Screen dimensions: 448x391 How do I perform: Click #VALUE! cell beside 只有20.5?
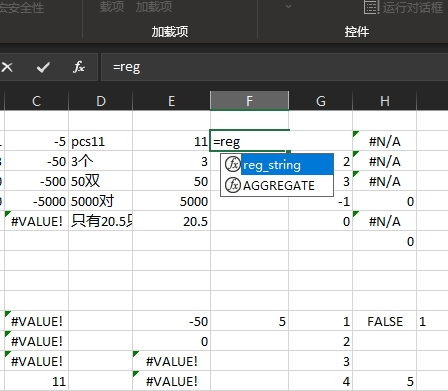(36, 221)
